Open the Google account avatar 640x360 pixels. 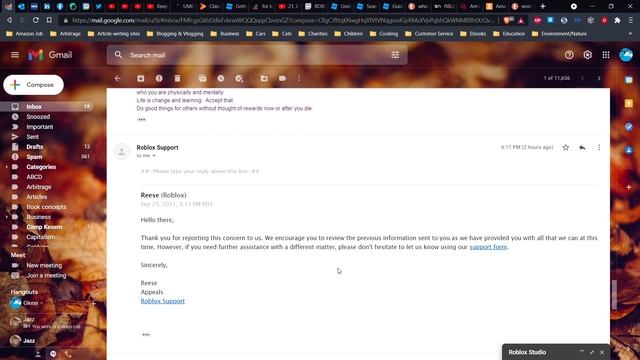click(x=626, y=55)
